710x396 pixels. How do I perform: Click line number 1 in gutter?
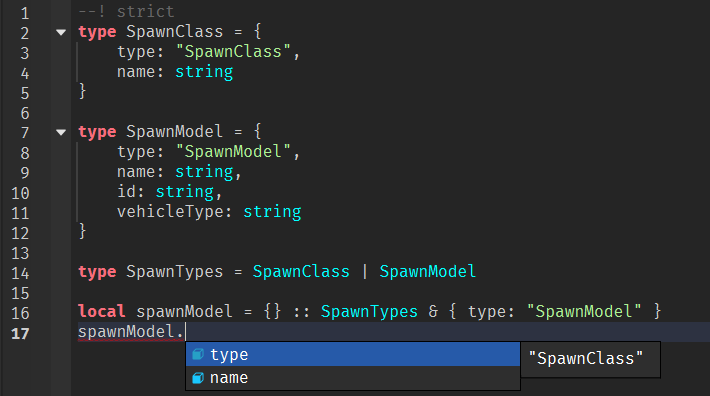(25, 13)
